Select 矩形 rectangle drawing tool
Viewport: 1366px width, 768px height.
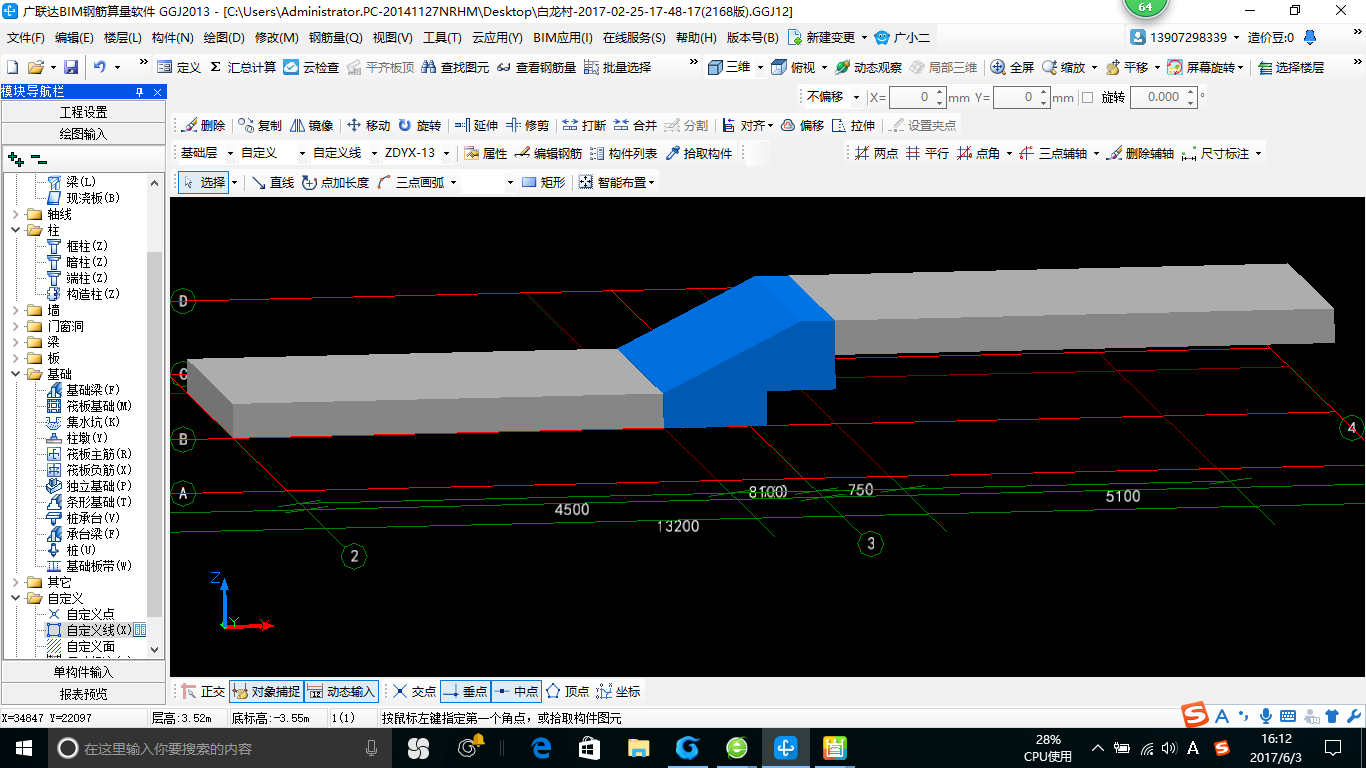coord(544,183)
